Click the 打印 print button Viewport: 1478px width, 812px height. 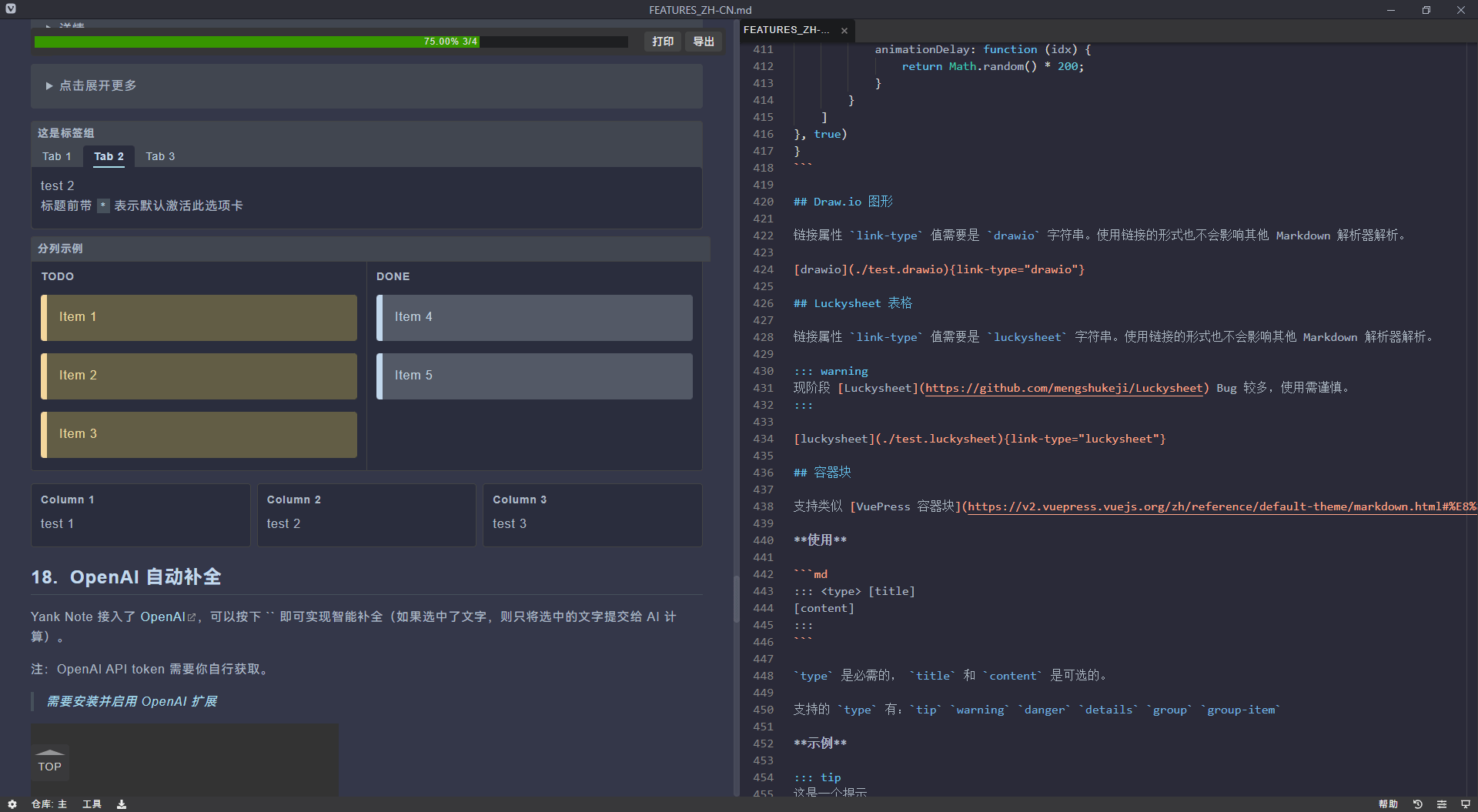(x=663, y=42)
